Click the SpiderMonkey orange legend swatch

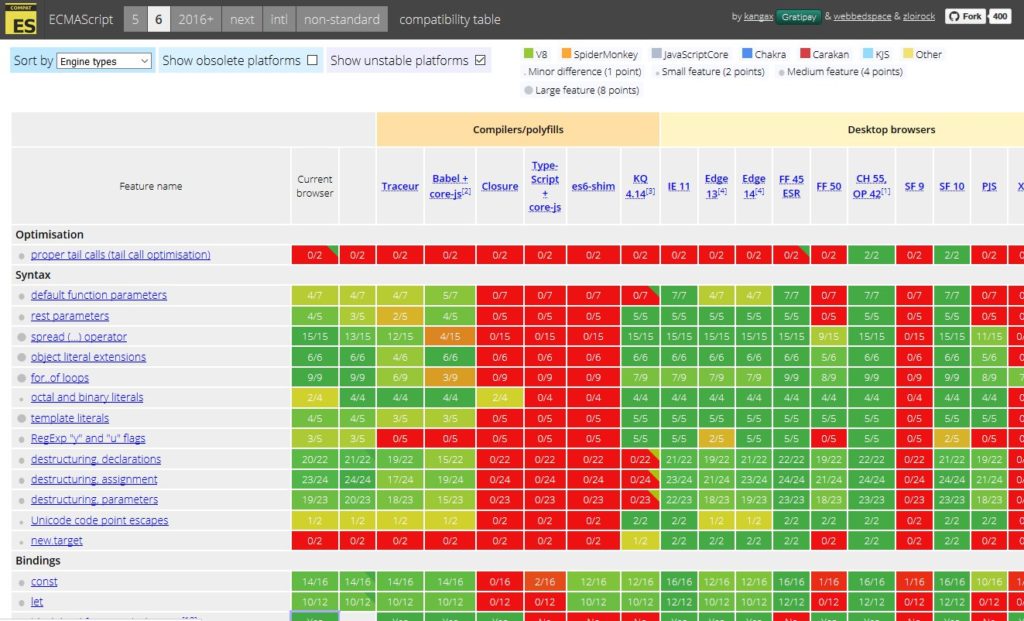[566, 53]
